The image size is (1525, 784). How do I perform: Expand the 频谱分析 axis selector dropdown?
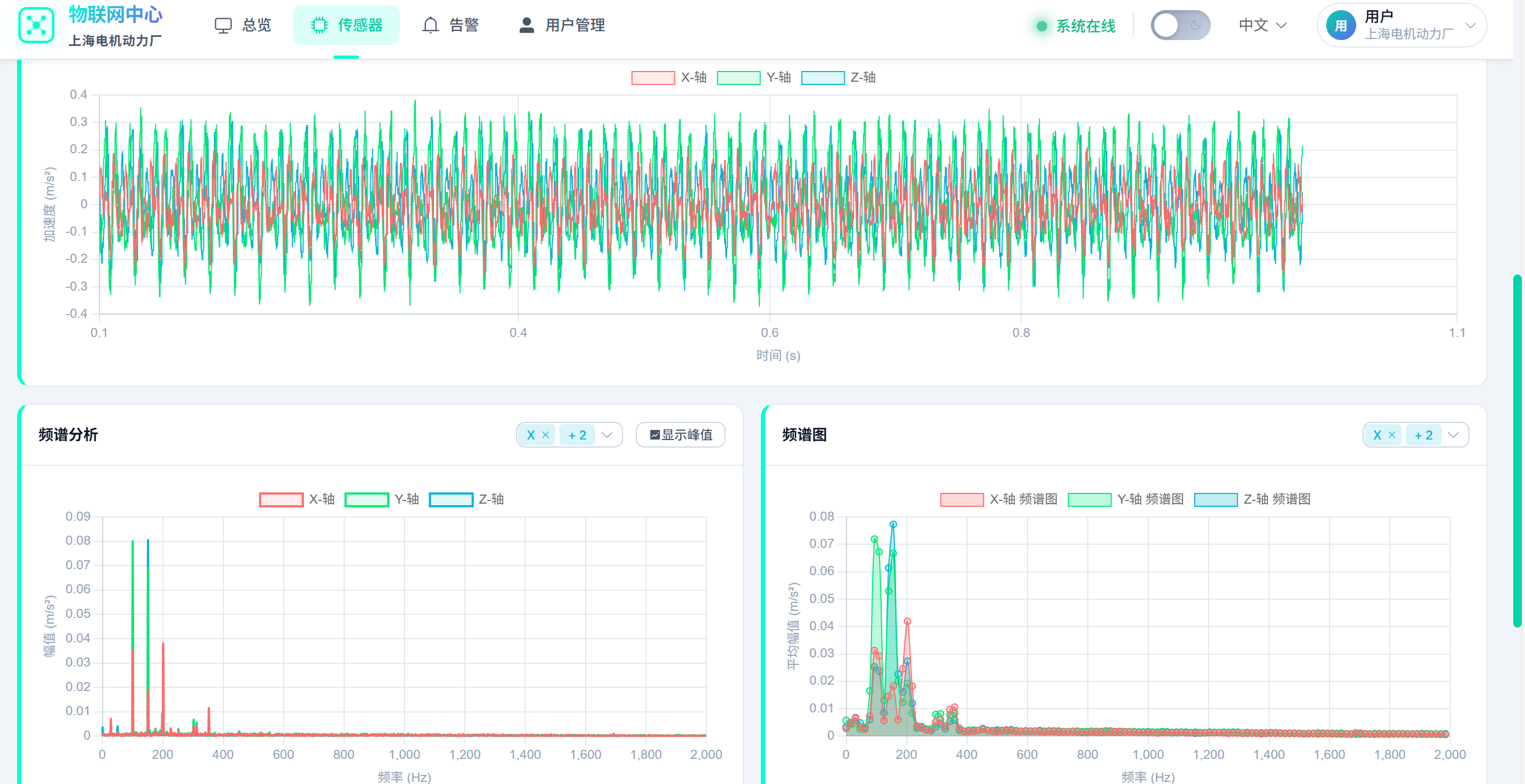pos(607,435)
